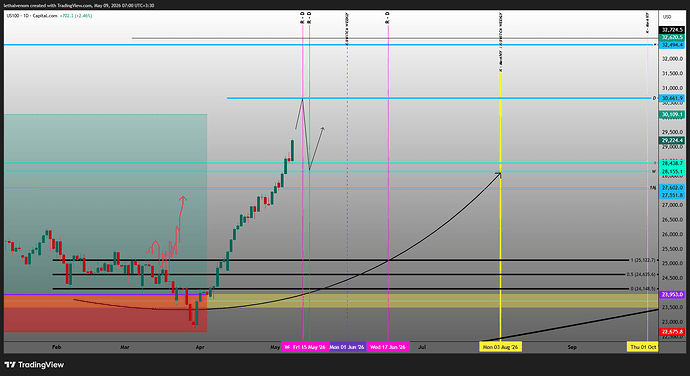Click the 30,109.1 green price label
Screen dimensions: 690x376
coord(672,114)
